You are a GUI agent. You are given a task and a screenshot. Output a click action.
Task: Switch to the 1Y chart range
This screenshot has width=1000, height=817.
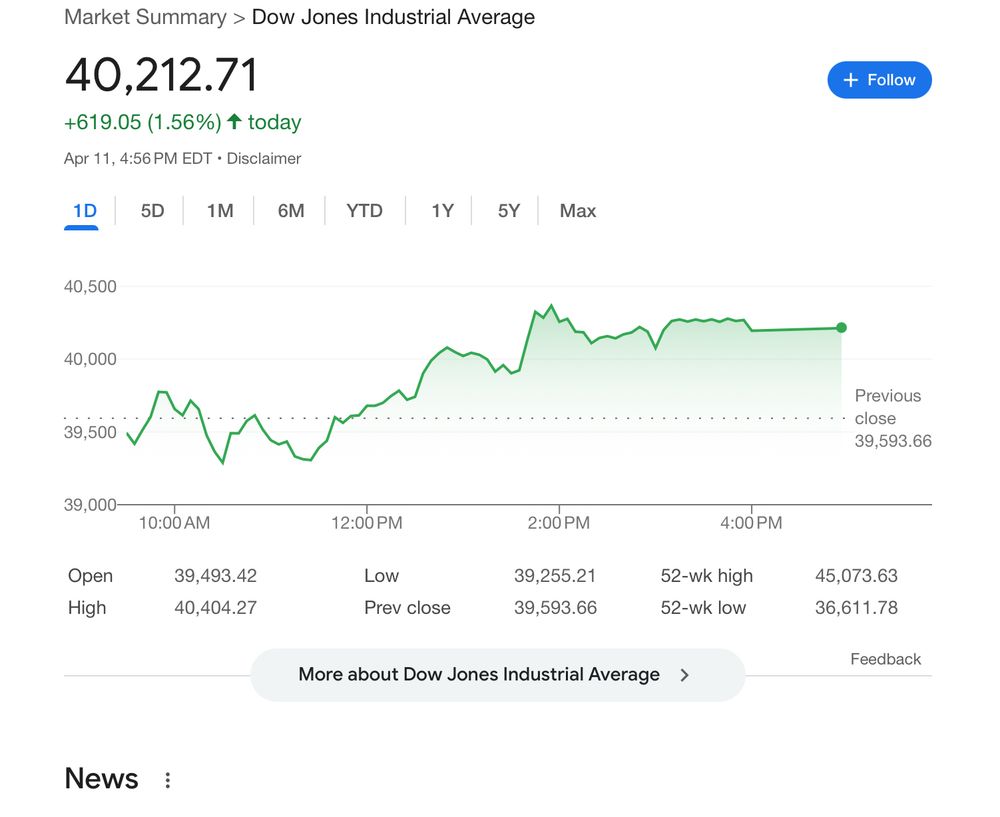[442, 211]
